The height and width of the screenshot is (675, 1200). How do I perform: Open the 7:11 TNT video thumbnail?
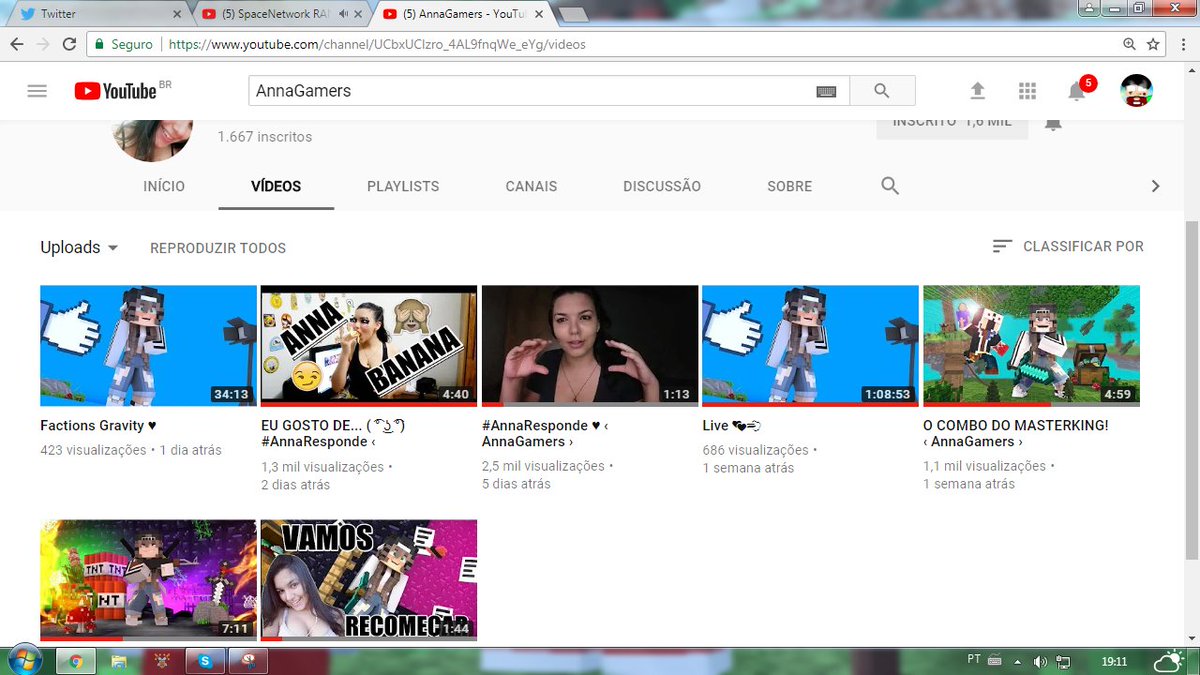point(148,580)
